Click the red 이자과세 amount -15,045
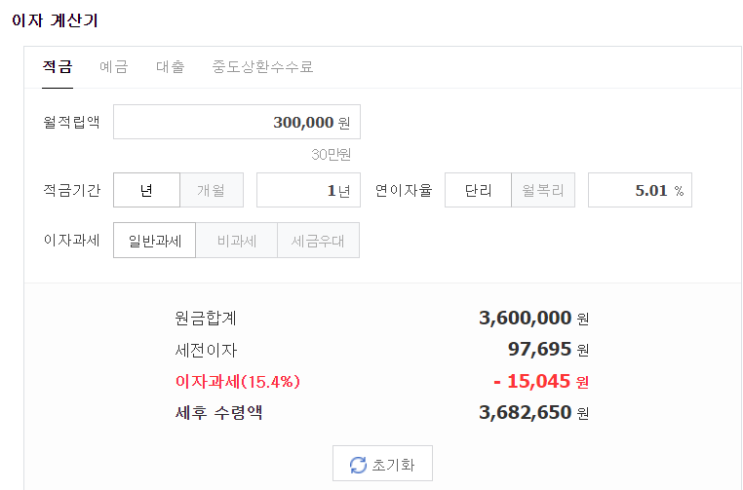This screenshot has width=743, height=490. [532, 381]
